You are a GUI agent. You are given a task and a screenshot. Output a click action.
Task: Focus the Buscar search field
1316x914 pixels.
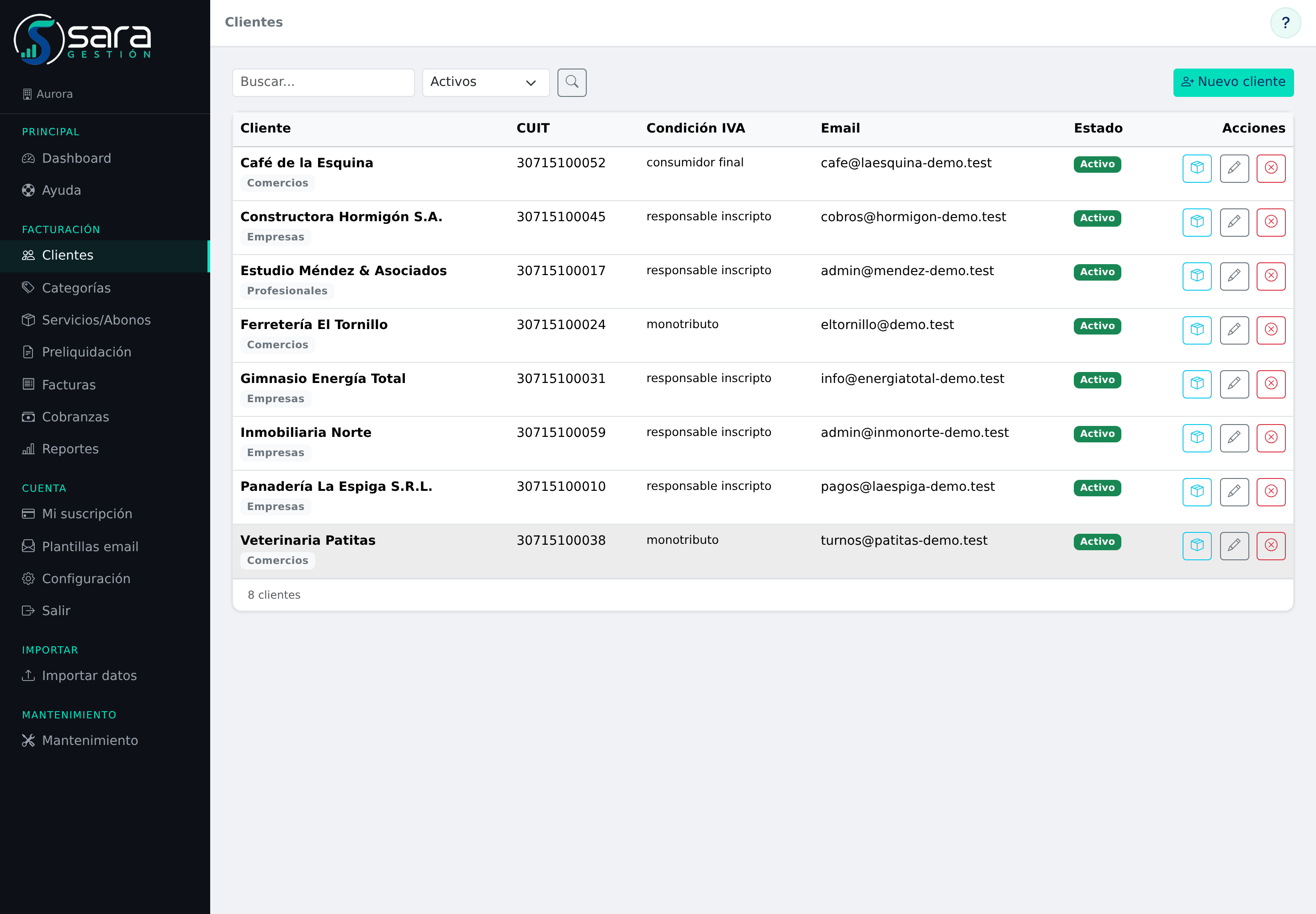click(323, 82)
